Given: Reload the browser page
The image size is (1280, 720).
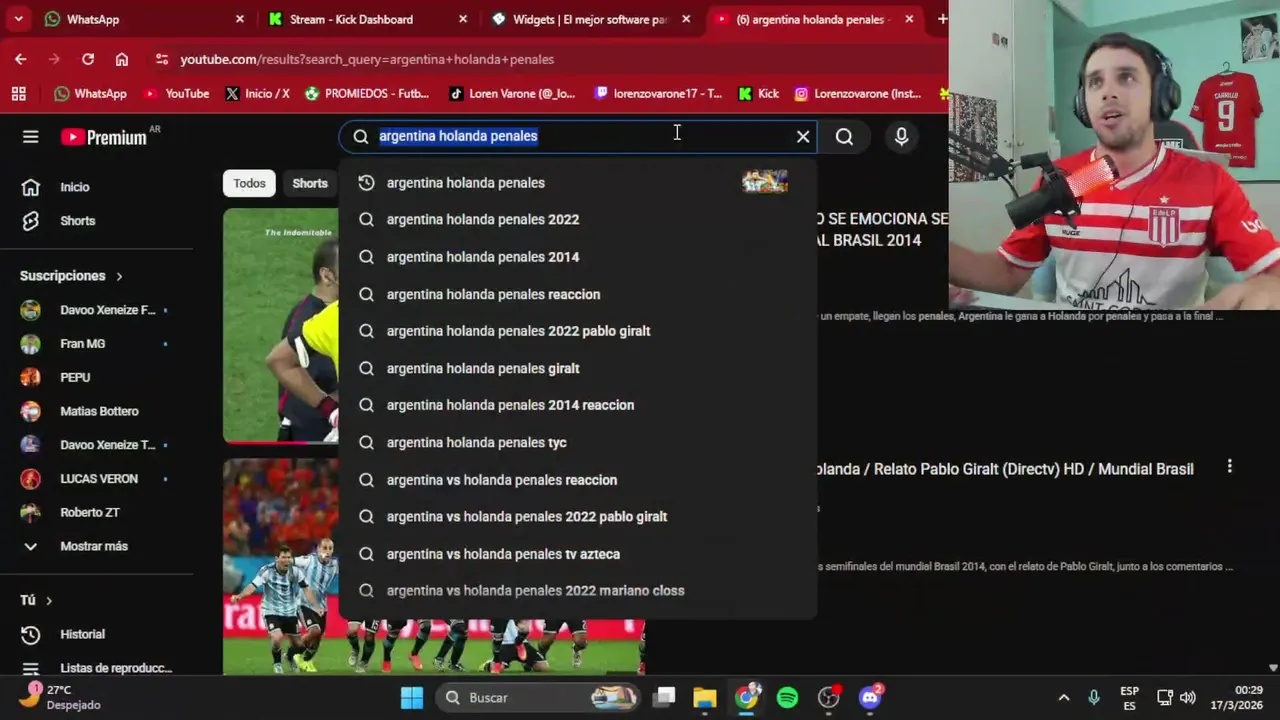Looking at the screenshot, I should (x=88, y=59).
